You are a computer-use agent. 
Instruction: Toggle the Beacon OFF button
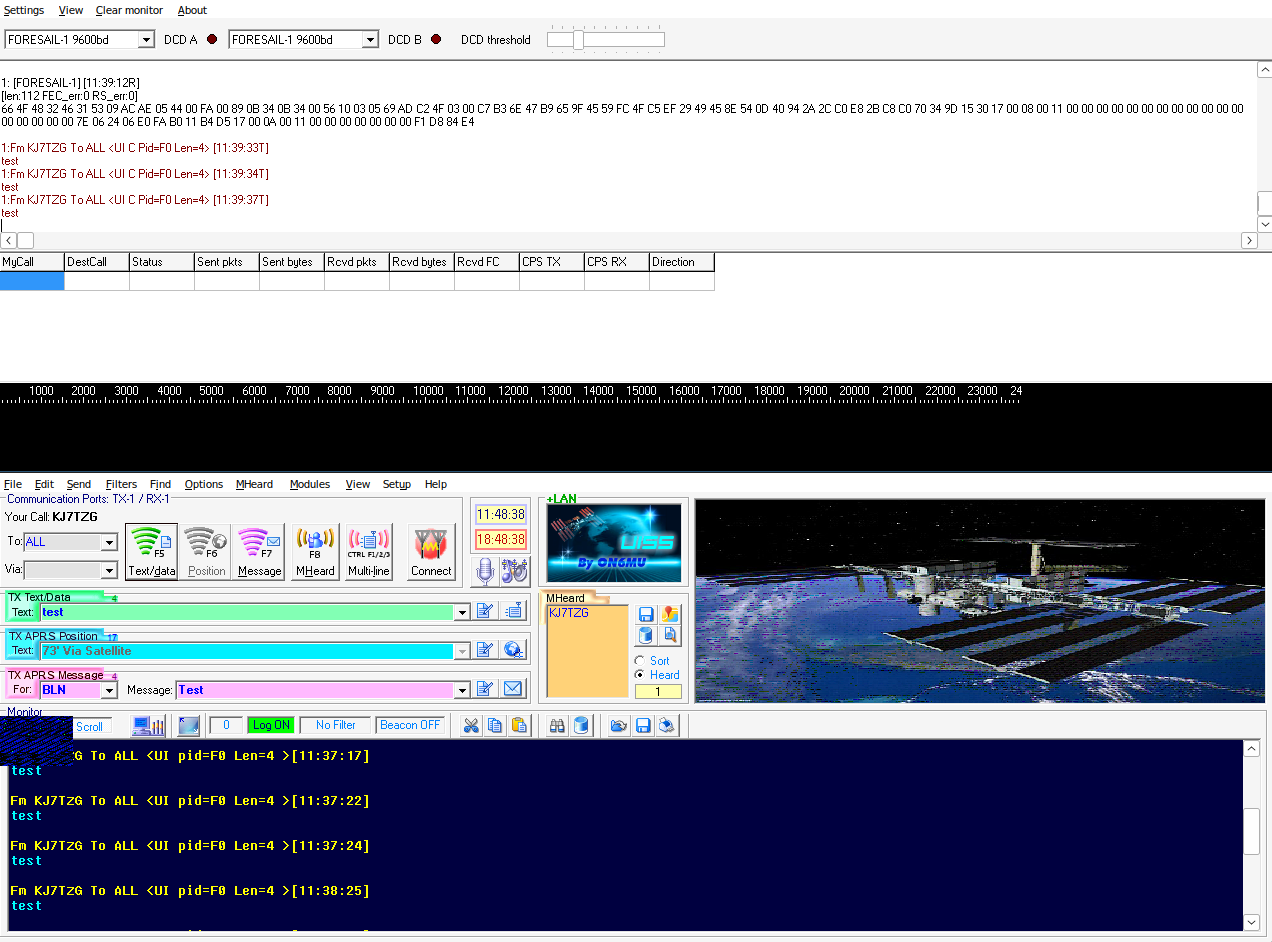click(409, 725)
